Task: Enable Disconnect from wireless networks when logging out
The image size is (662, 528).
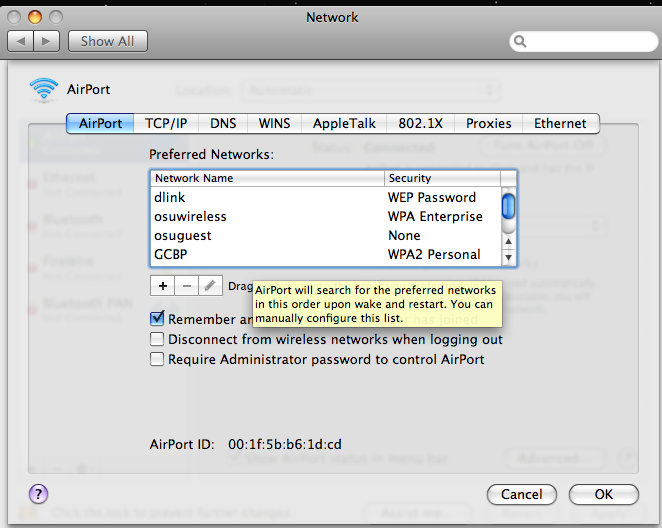Action: 157,339
